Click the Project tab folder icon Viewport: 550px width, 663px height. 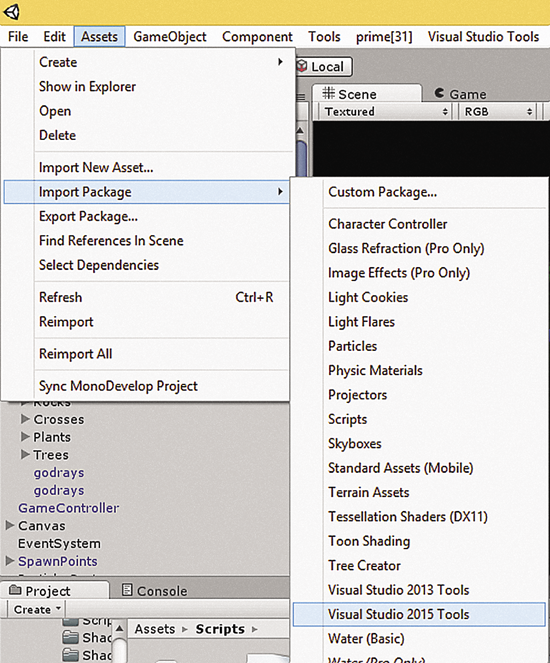tap(15, 589)
